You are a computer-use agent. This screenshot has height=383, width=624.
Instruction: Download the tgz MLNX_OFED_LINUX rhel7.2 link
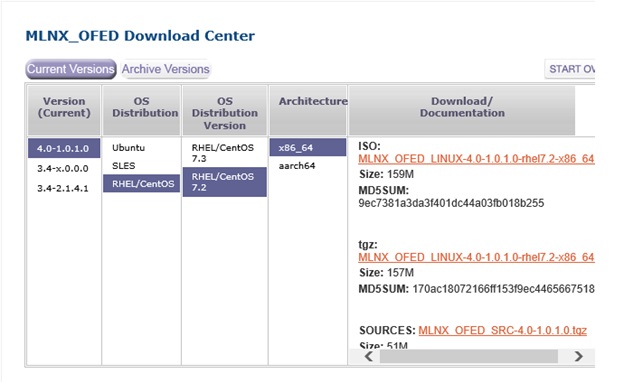[x=476, y=257]
